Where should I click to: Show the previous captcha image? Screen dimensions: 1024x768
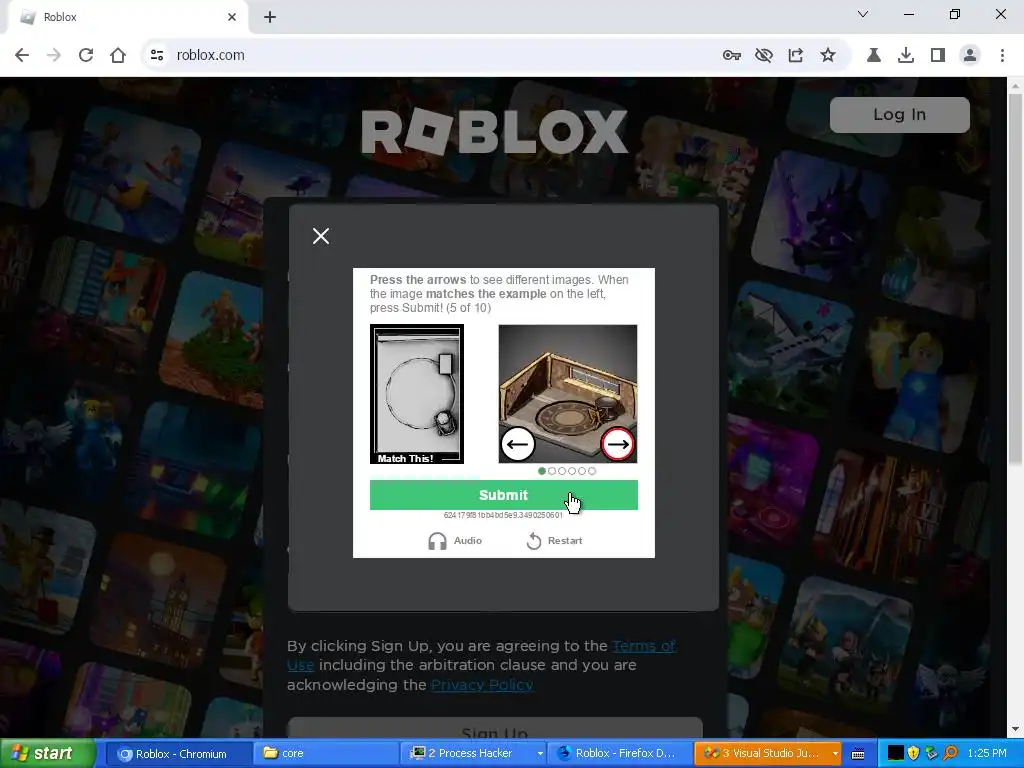click(x=518, y=444)
